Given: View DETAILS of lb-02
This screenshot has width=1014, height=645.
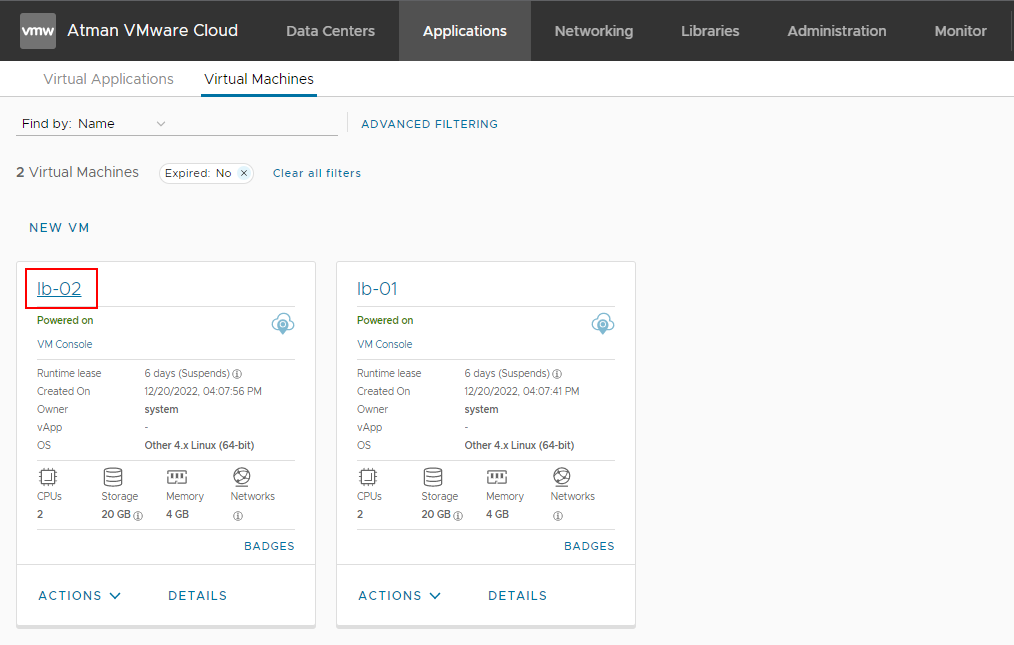Looking at the screenshot, I should point(198,595).
